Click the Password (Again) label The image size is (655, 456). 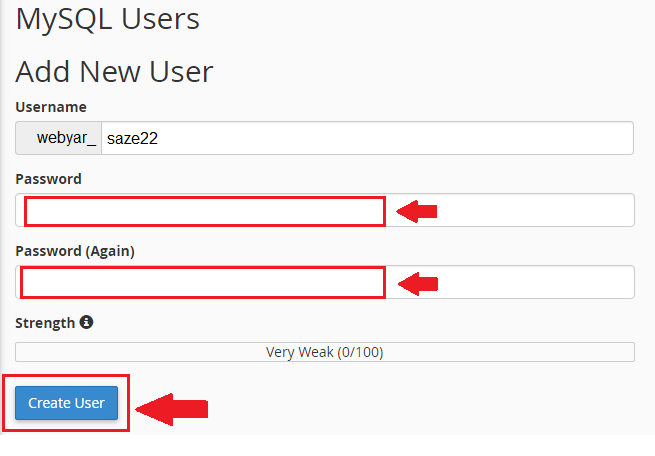(75, 251)
